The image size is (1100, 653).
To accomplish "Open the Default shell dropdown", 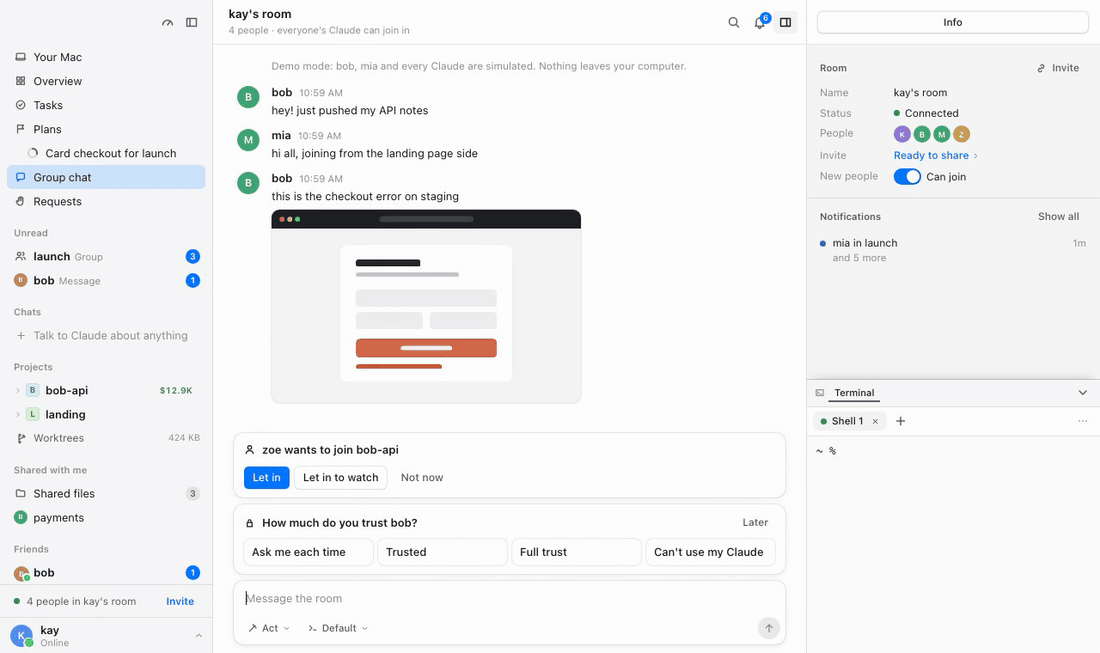I will click(x=337, y=628).
